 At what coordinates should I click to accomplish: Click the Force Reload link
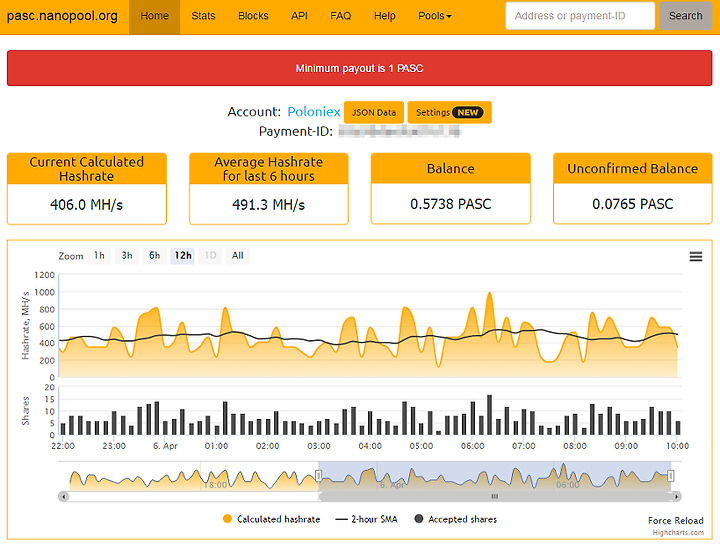pyautogui.click(x=675, y=520)
